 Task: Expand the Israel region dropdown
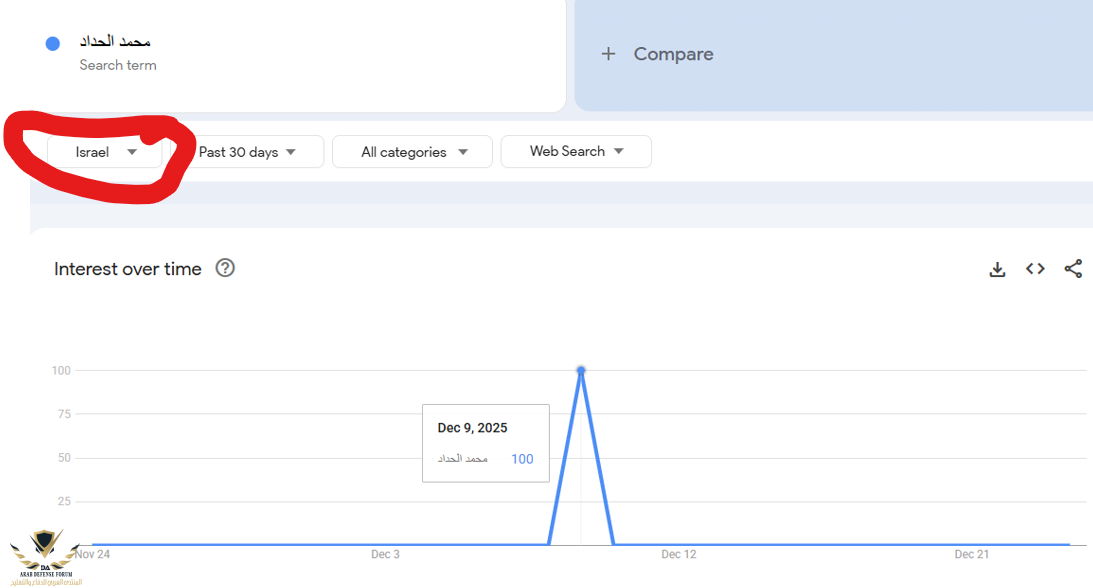pos(105,152)
